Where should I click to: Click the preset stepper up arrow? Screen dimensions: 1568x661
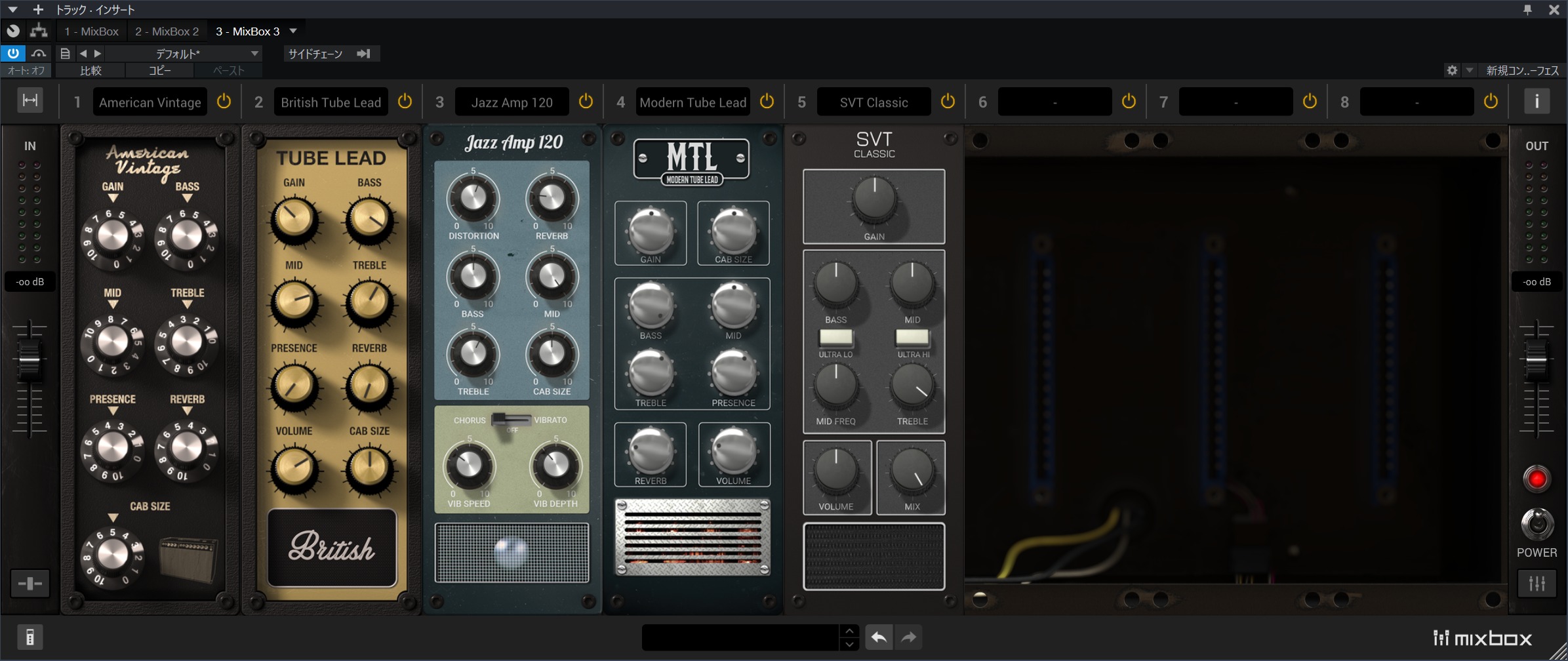point(849,630)
